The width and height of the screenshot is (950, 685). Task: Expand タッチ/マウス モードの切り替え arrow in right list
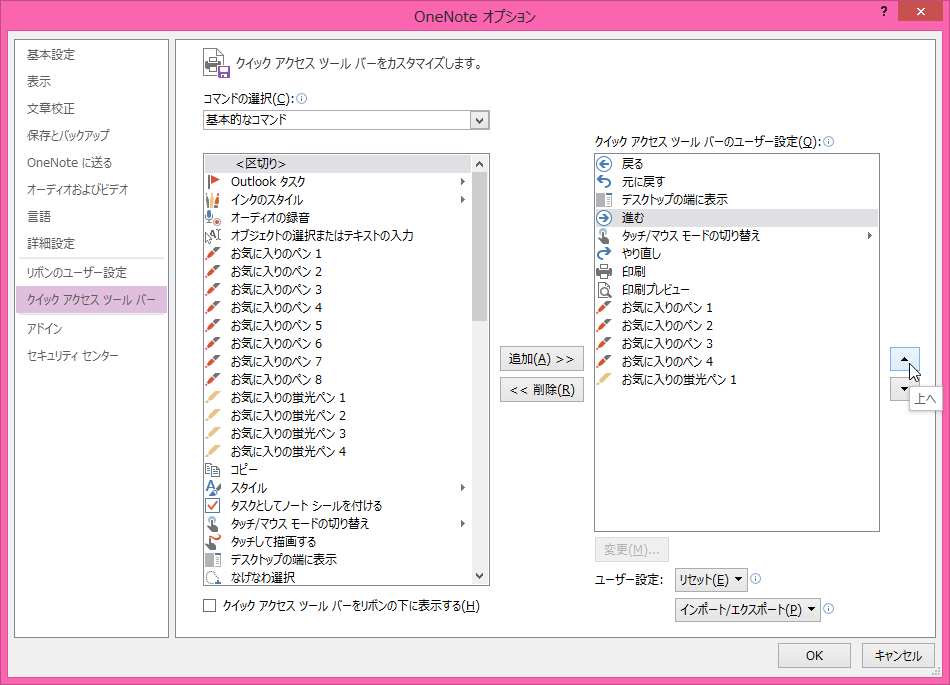coord(870,236)
